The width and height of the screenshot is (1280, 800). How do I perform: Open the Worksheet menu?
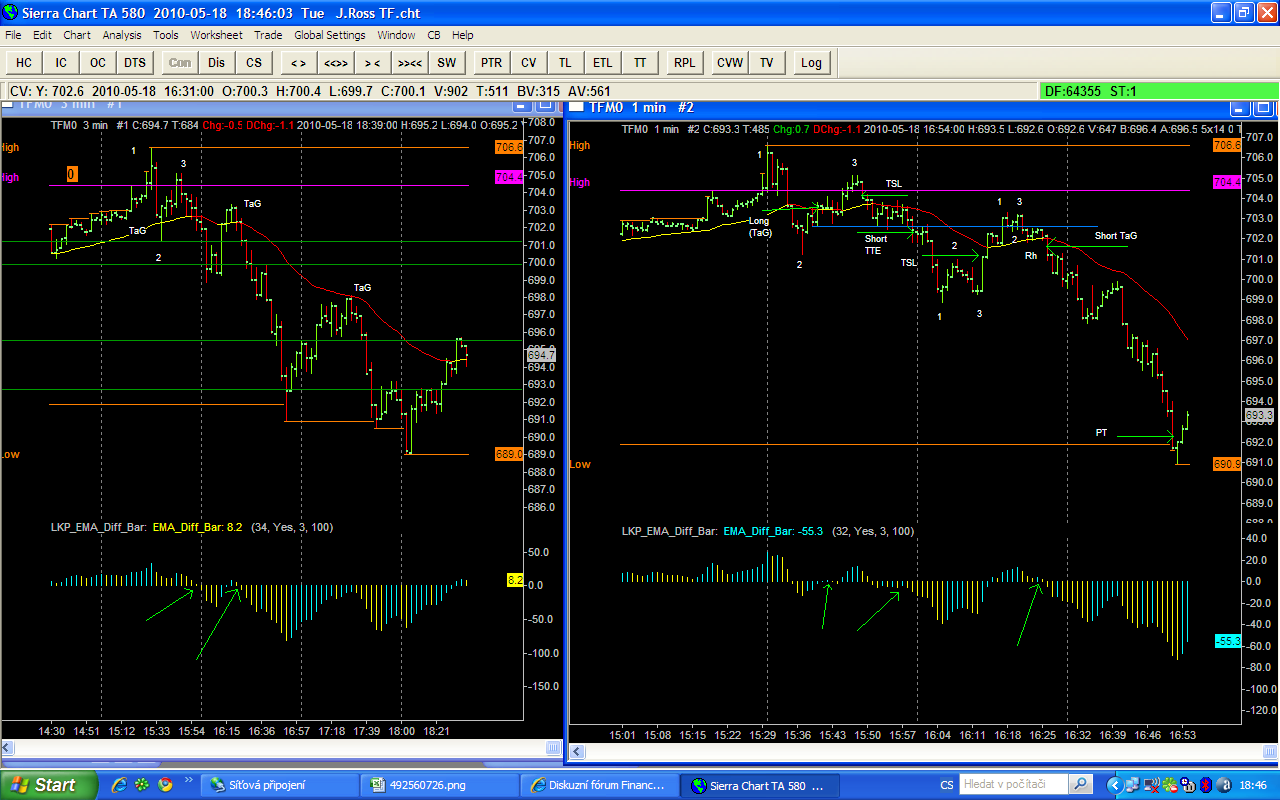pyautogui.click(x=216, y=35)
